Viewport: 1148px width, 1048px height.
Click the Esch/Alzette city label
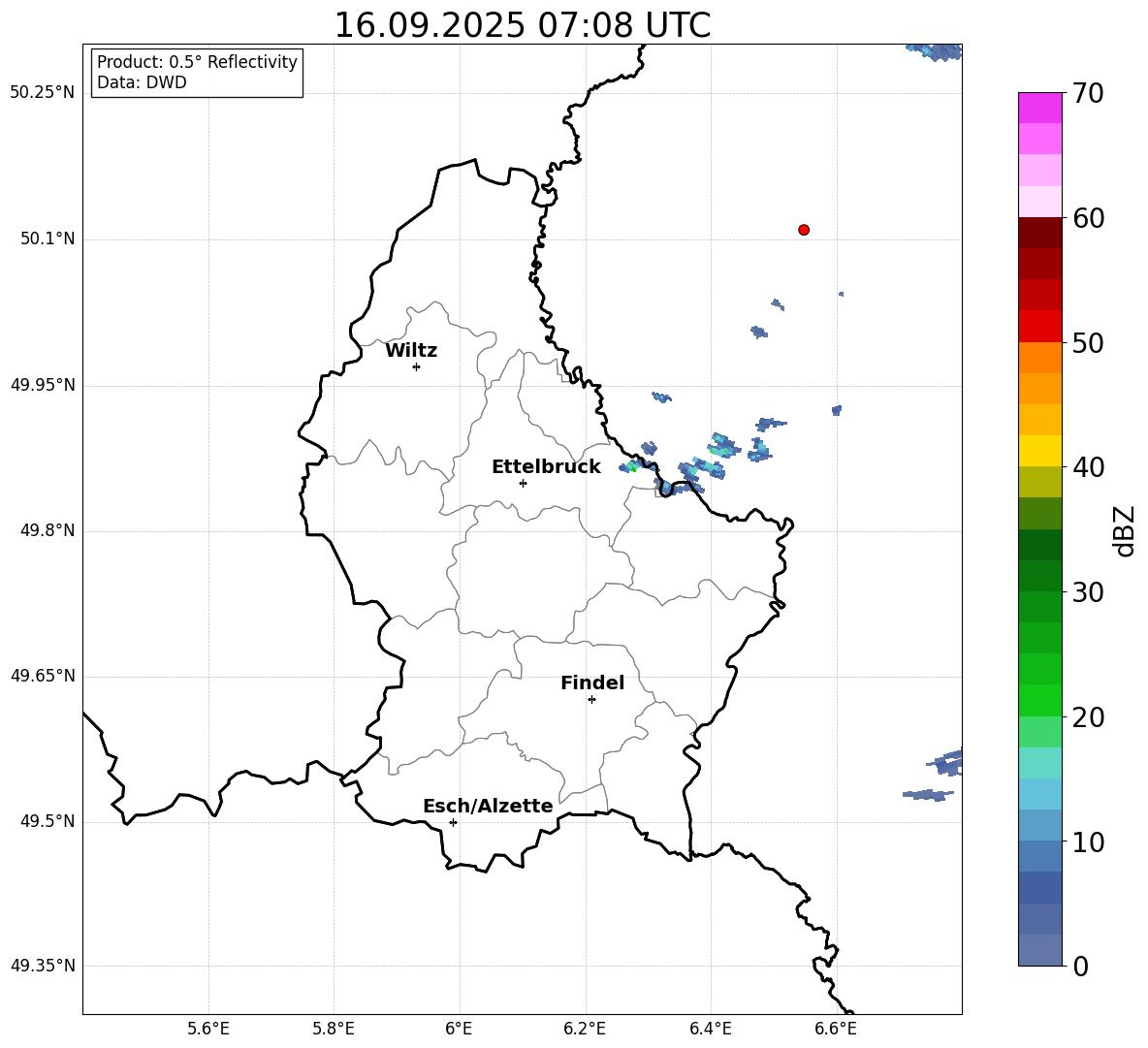point(488,806)
